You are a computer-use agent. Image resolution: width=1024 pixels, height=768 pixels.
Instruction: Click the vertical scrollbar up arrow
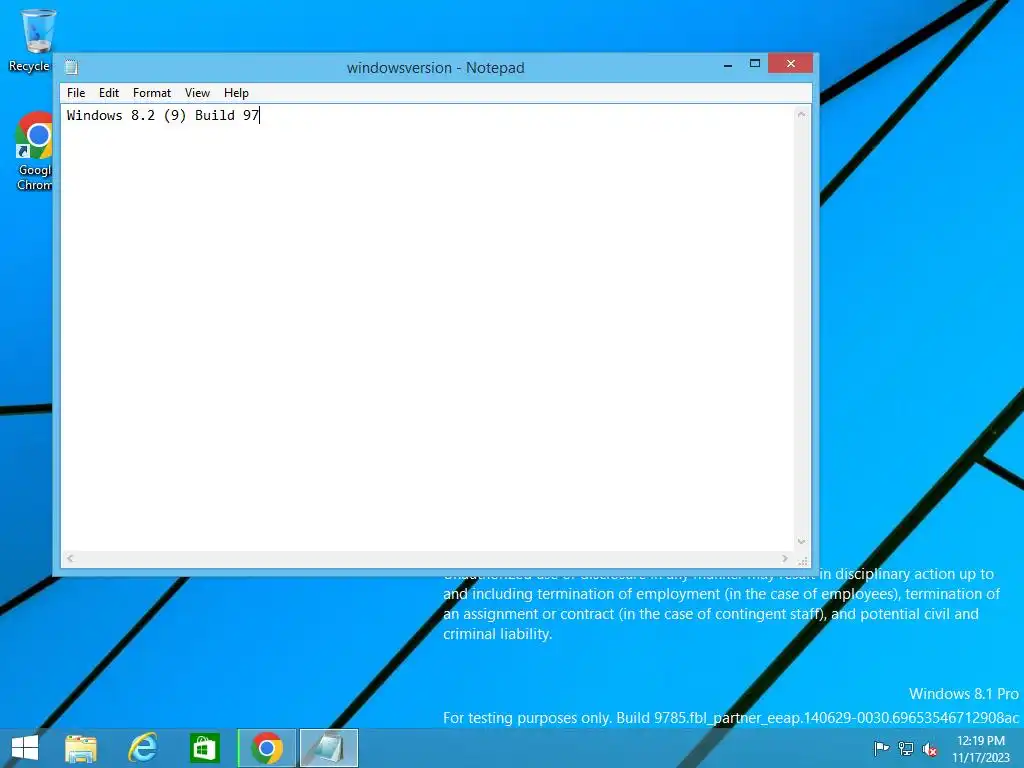point(801,114)
